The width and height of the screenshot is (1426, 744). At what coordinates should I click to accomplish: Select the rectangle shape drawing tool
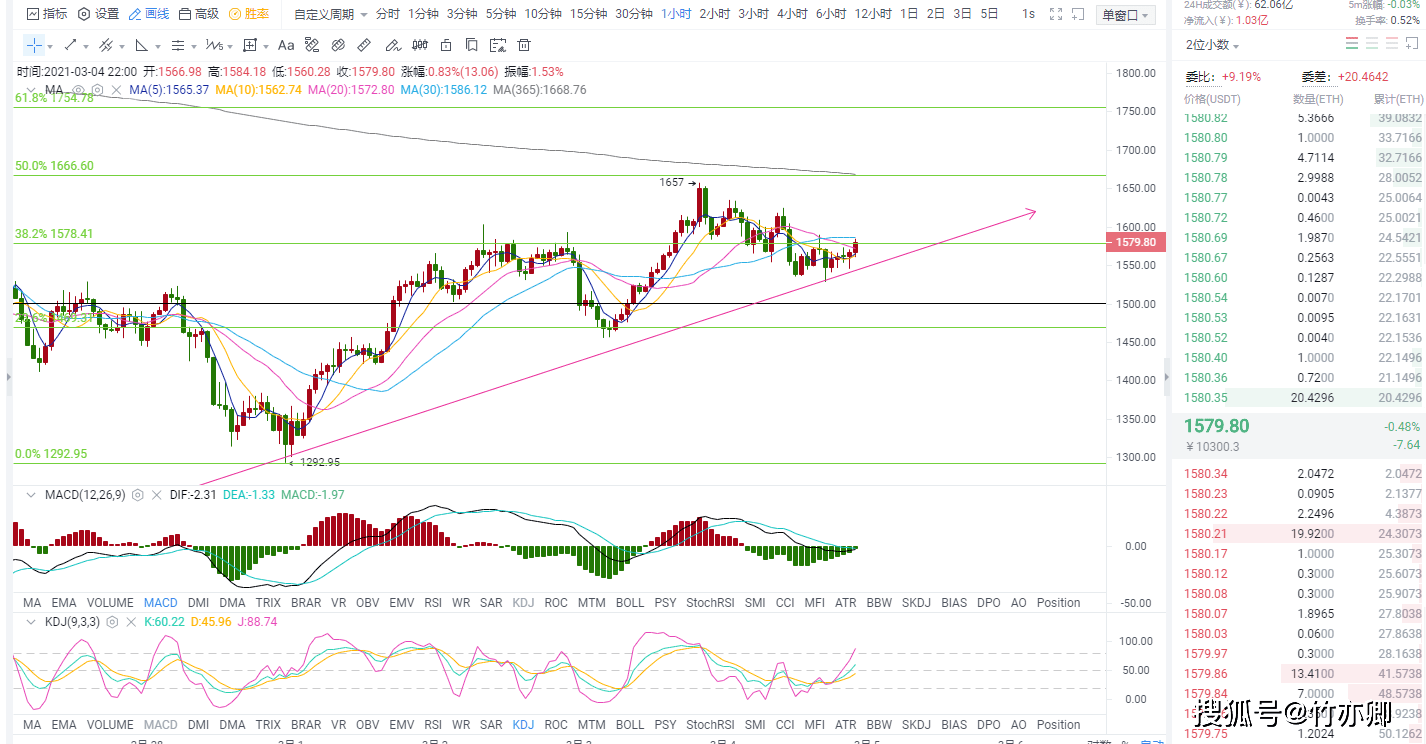pos(250,45)
